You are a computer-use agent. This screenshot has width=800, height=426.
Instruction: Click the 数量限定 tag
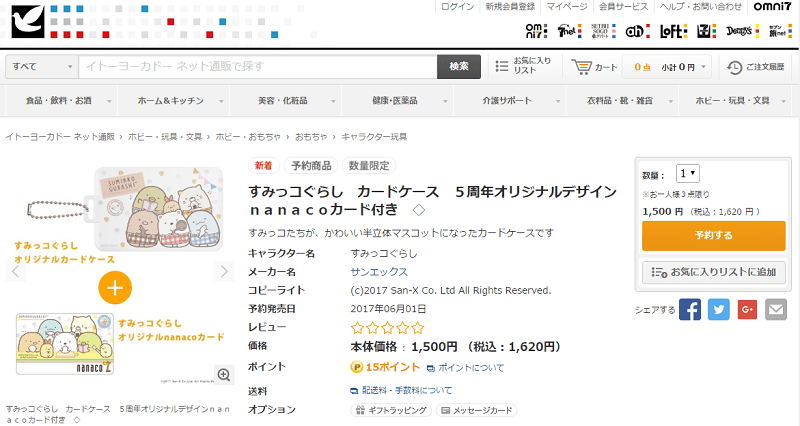pos(369,166)
